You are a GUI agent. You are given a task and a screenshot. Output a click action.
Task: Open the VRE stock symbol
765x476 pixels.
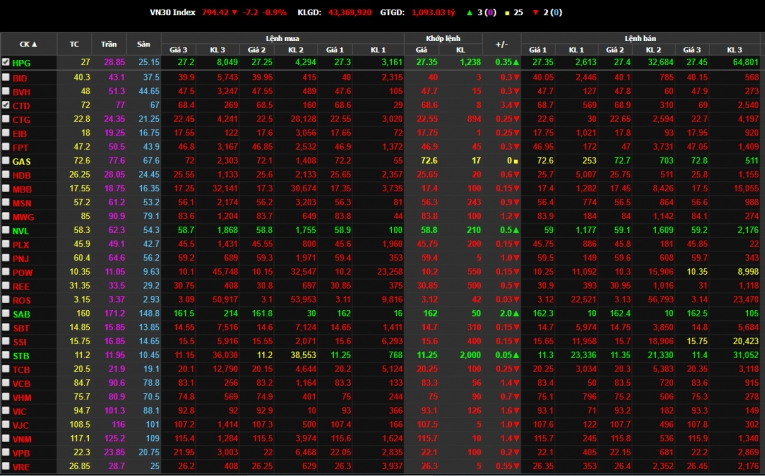pos(21,467)
